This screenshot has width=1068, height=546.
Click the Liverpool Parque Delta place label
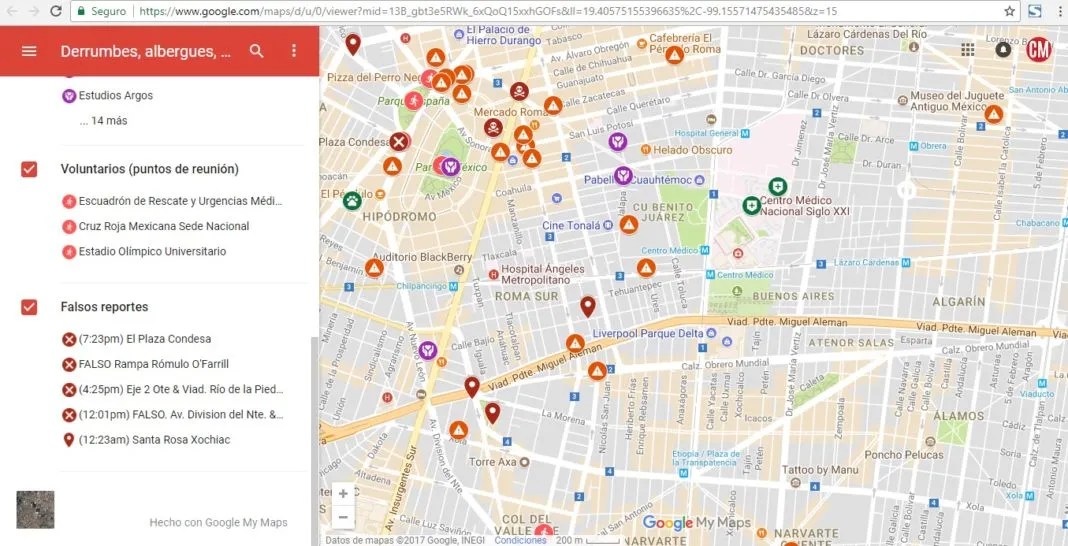pos(647,334)
